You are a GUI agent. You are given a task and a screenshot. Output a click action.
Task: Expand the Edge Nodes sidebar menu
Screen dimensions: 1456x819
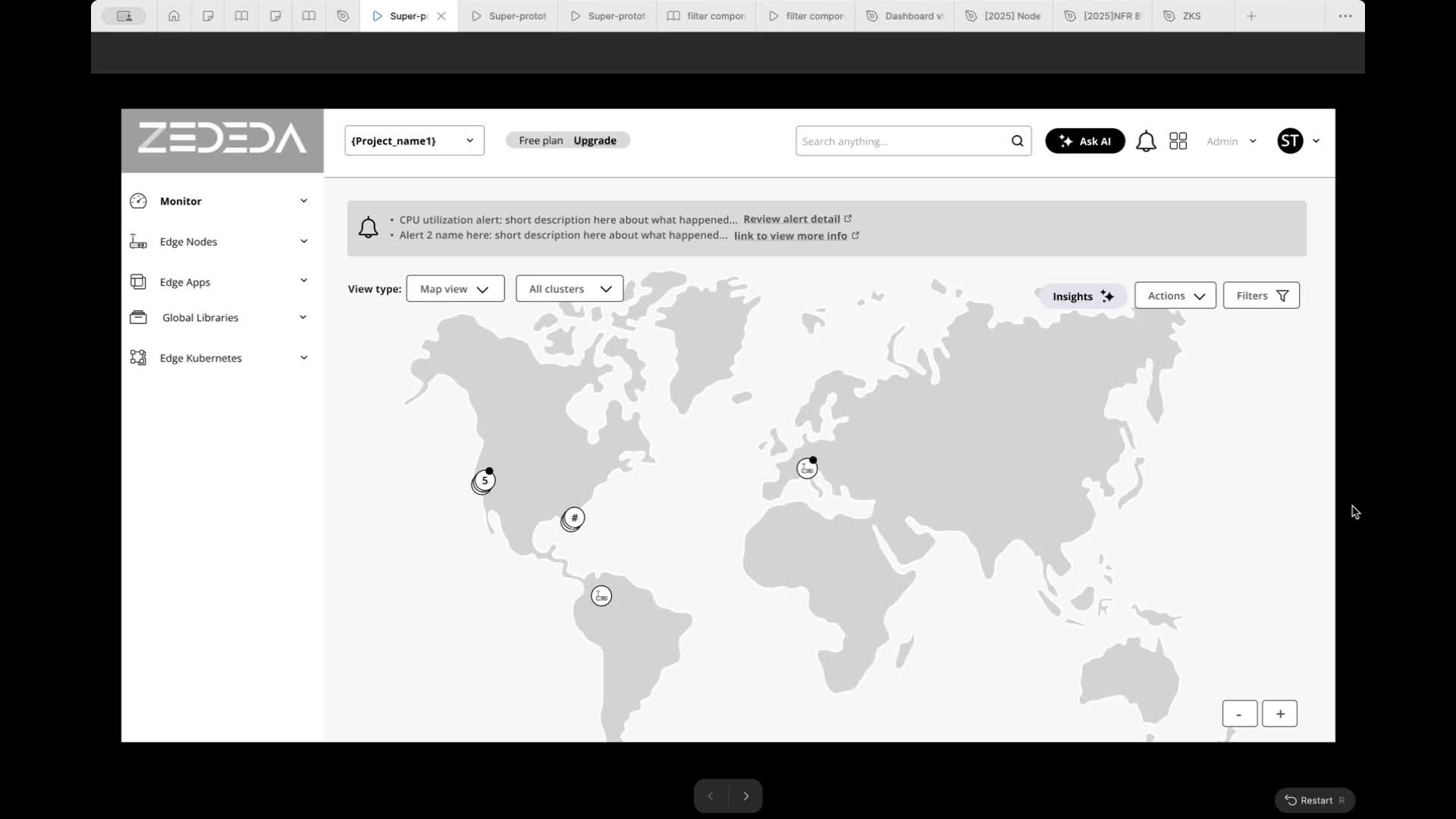pos(219,242)
